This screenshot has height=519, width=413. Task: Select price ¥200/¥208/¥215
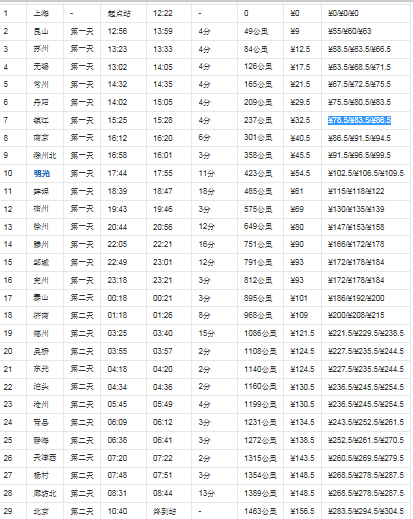coord(356,315)
